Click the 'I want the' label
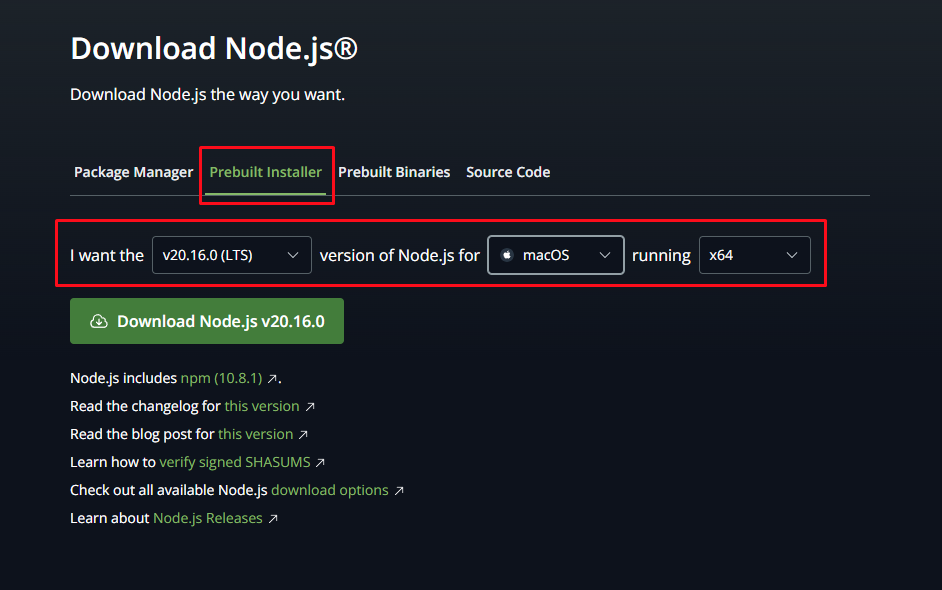Viewport: 942px width, 590px height. click(x=107, y=255)
